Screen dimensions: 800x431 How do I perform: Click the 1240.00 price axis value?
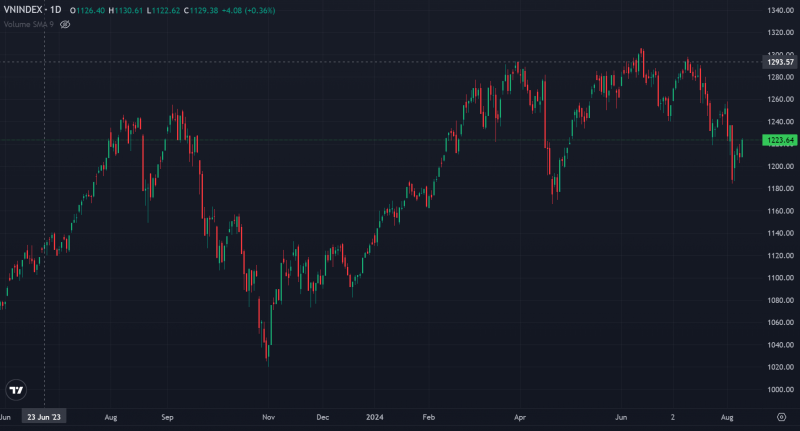coord(781,122)
